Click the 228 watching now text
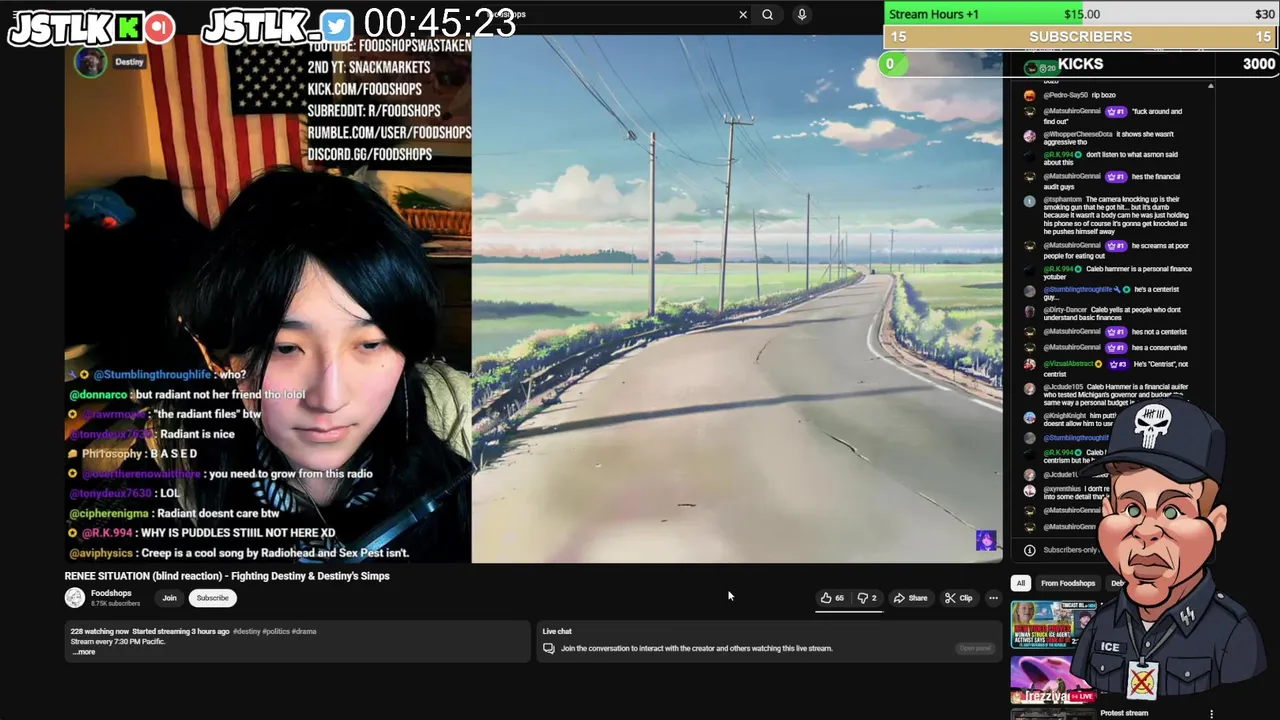This screenshot has width=1280, height=720. coord(99,632)
